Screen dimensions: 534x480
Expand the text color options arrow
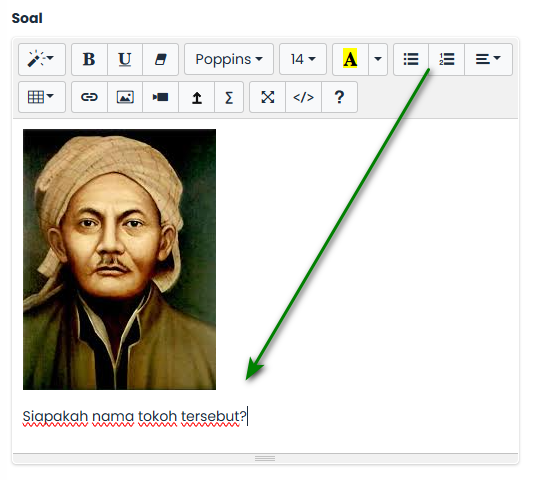(x=378, y=59)
